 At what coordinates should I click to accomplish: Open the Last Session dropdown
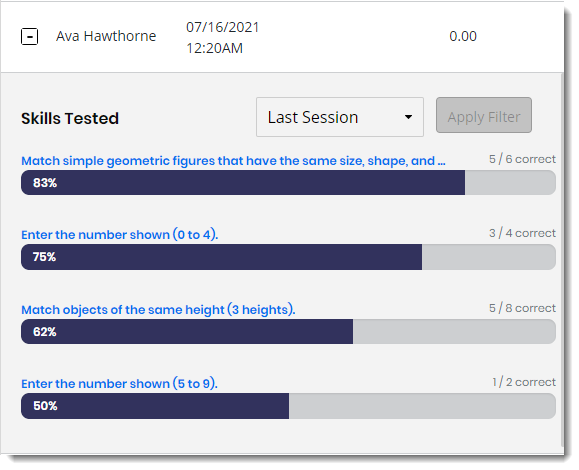(340, 117)
